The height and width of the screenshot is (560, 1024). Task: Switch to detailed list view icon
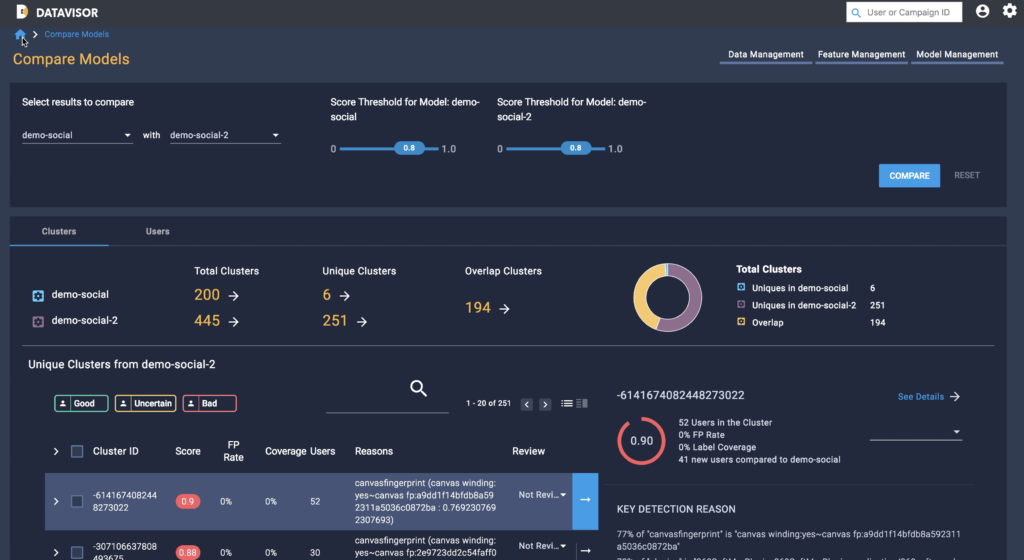[582, 403]
